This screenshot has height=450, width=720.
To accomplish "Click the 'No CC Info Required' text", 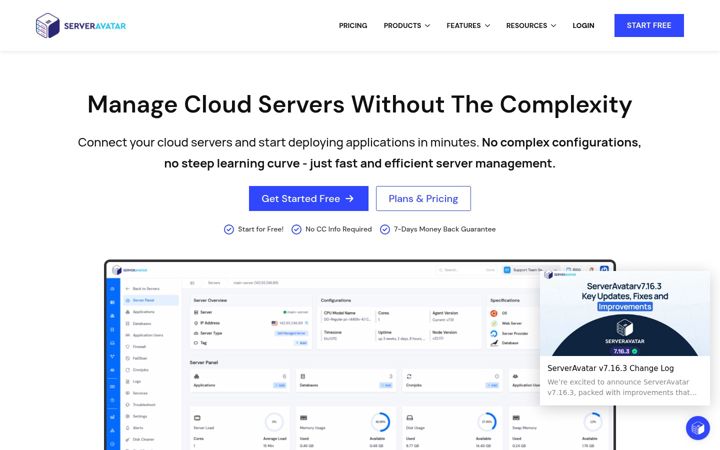I will coord(338,229).
